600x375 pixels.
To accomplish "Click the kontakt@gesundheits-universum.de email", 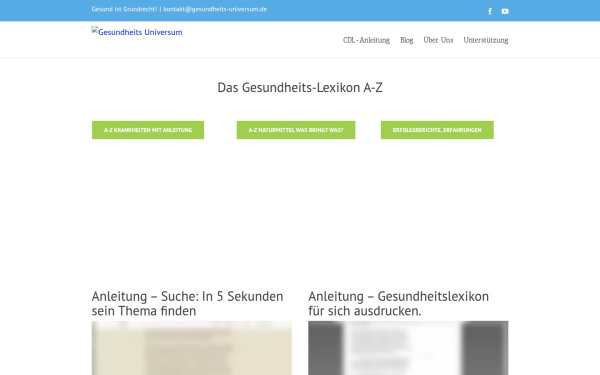I will click(x=215, y=9).
